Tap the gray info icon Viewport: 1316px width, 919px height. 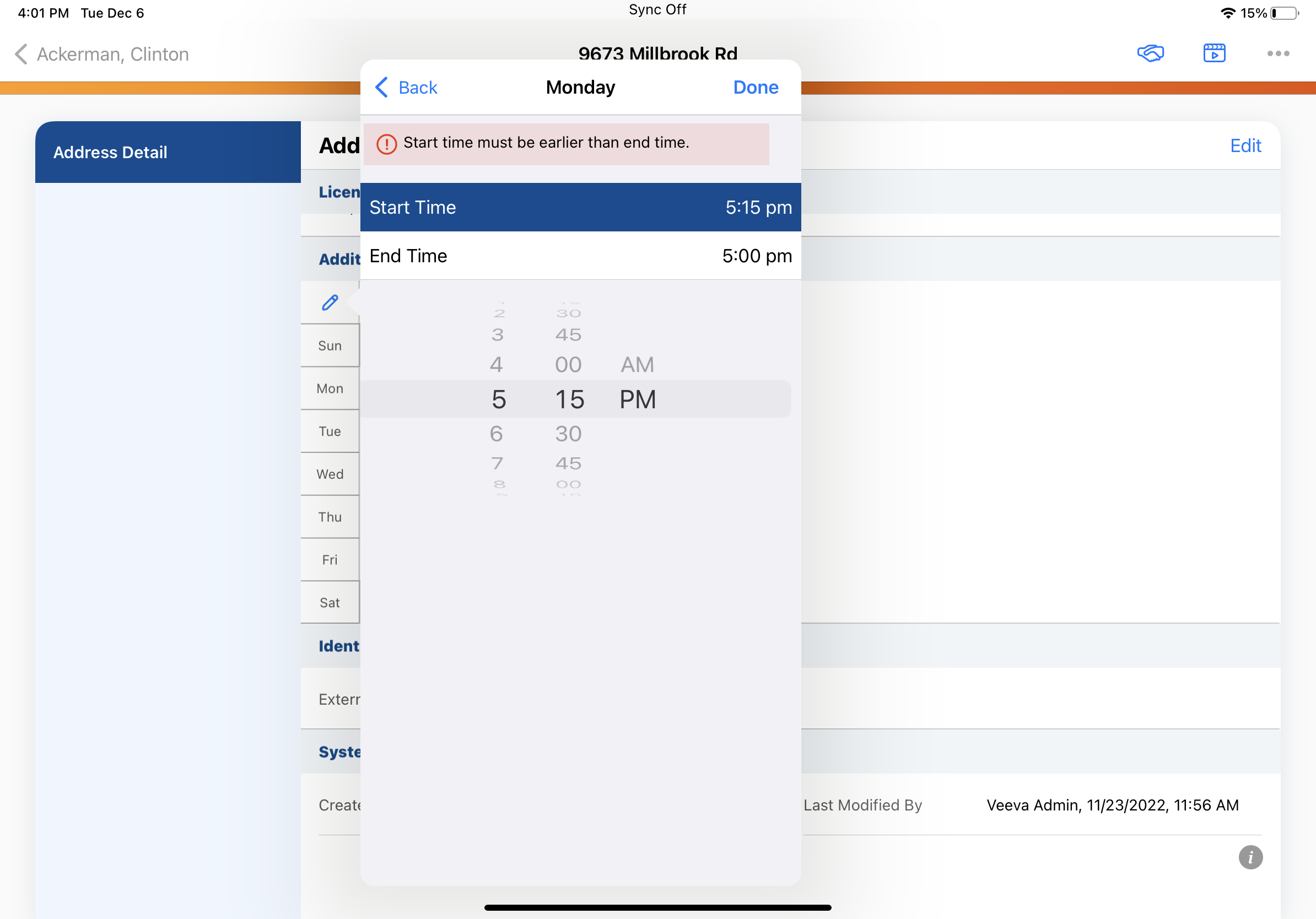pyautogui.click(x=1250, y=857)
